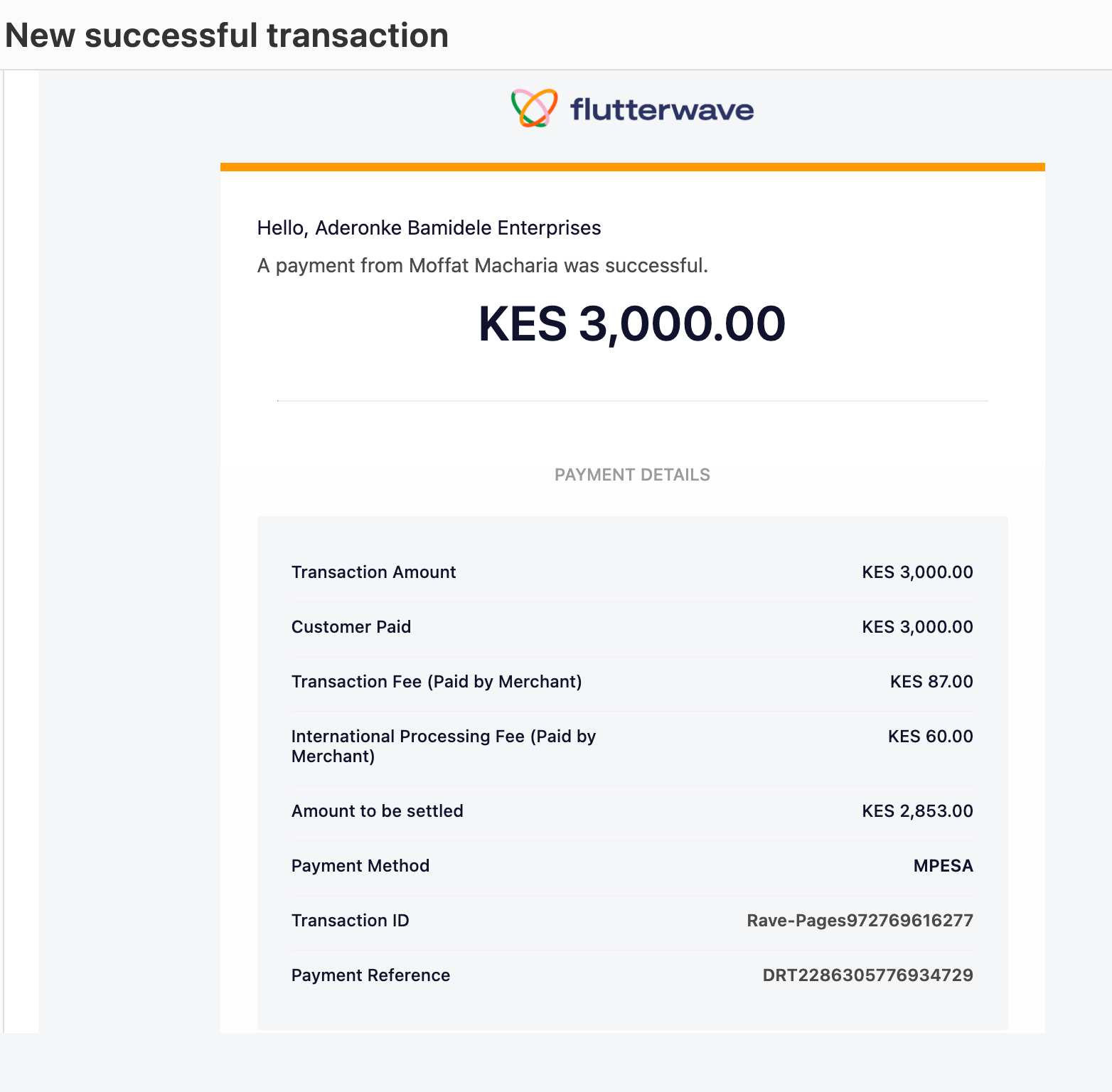Select the Transaction Amount value KES 3,000.00
The height and width of the screenshot is (1092, 1112).
[x=917, y=572]
